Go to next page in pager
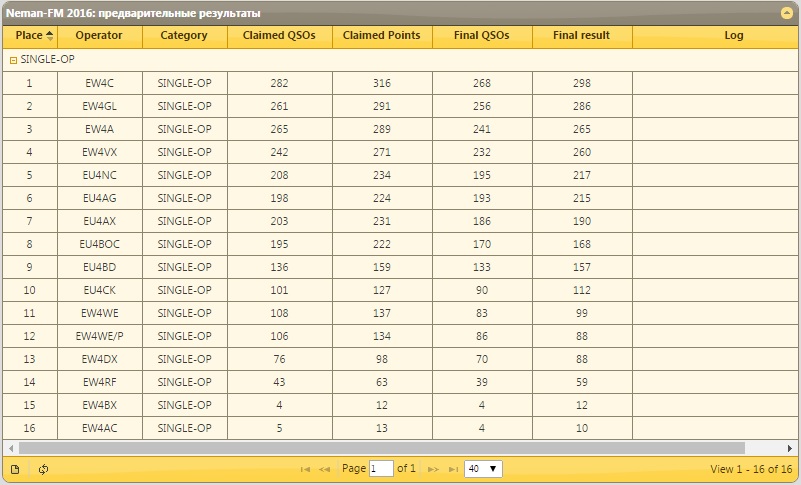Screen dimensions: 801x485 [x=433, y=469]
